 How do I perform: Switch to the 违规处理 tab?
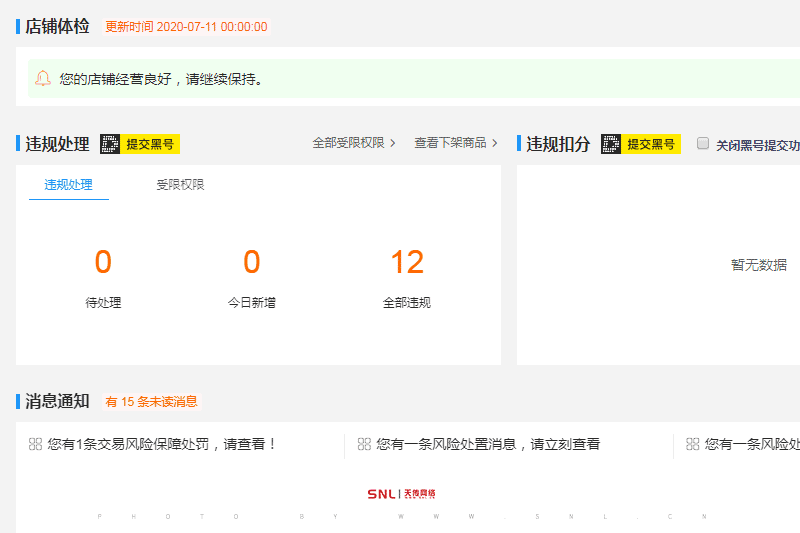68,185
